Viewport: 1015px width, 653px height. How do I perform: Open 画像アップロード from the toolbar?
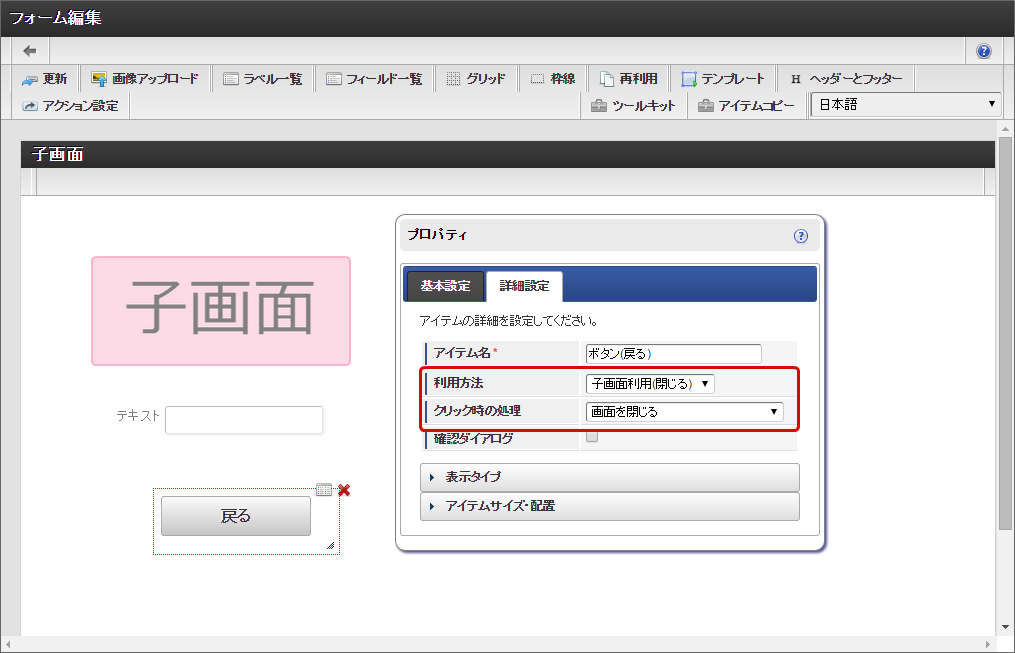(145, 79)
